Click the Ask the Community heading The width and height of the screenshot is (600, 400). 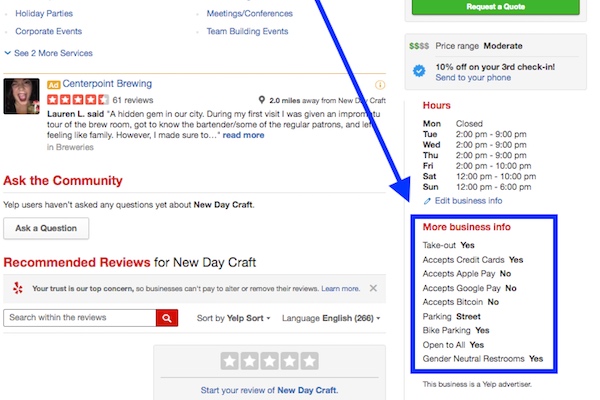(x=63, y=181)
